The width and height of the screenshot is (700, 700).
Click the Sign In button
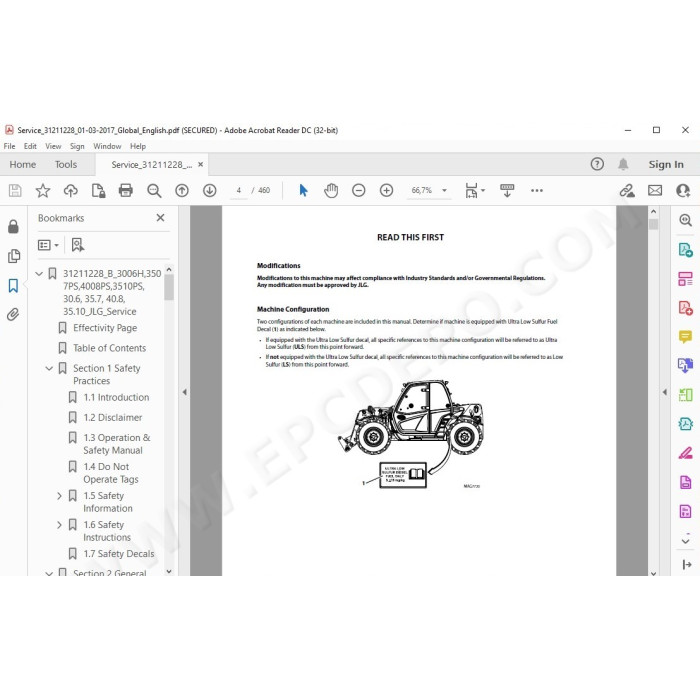[666, 164]
